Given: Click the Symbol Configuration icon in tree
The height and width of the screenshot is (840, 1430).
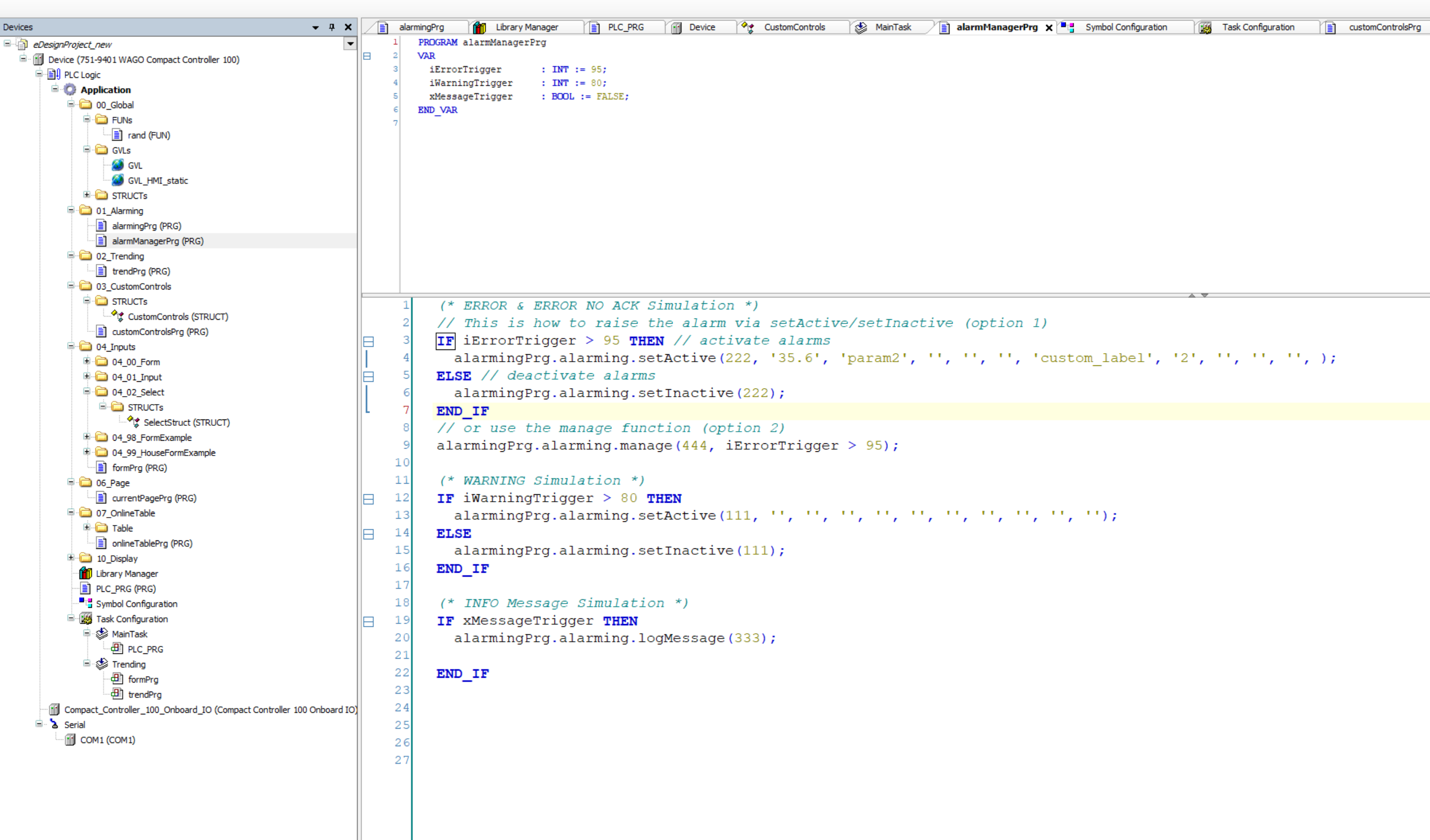Looking at the screenshot, I should pyautogui.click(x=86, y=603).
